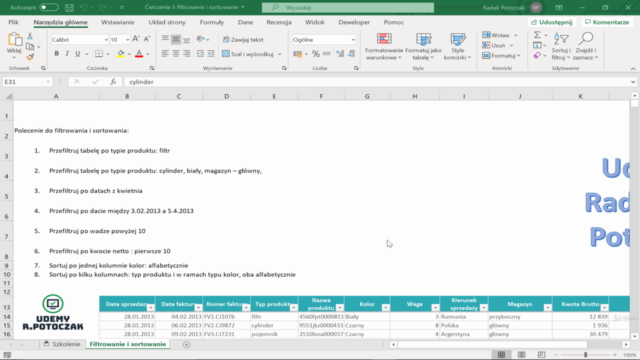Image resolution: width=640 pixels, height=360 pixels.
Task: Click the insert function fx icon
Action: tap(113, 82)
